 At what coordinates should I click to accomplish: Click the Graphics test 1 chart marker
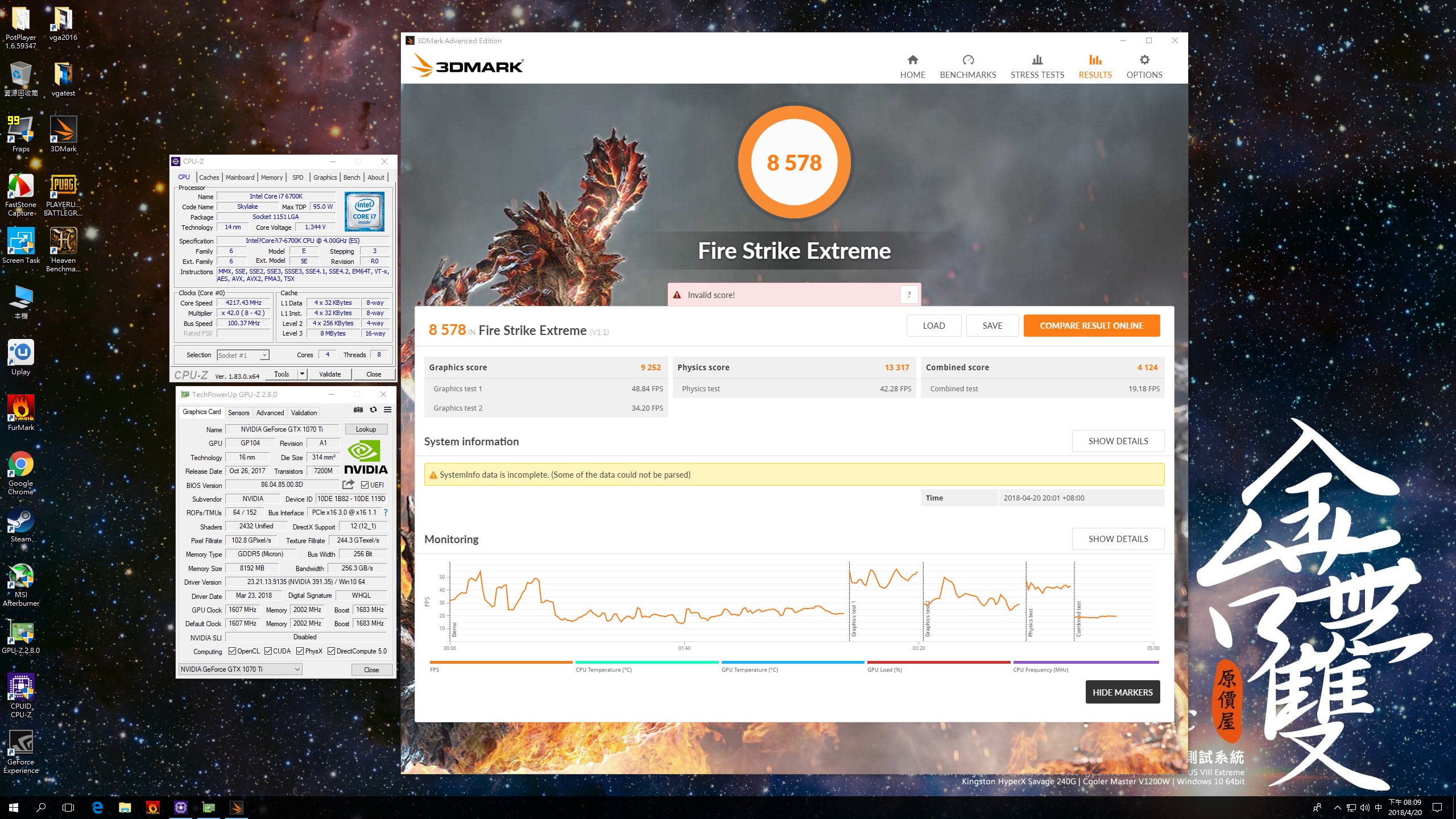[x=853, y=620]
